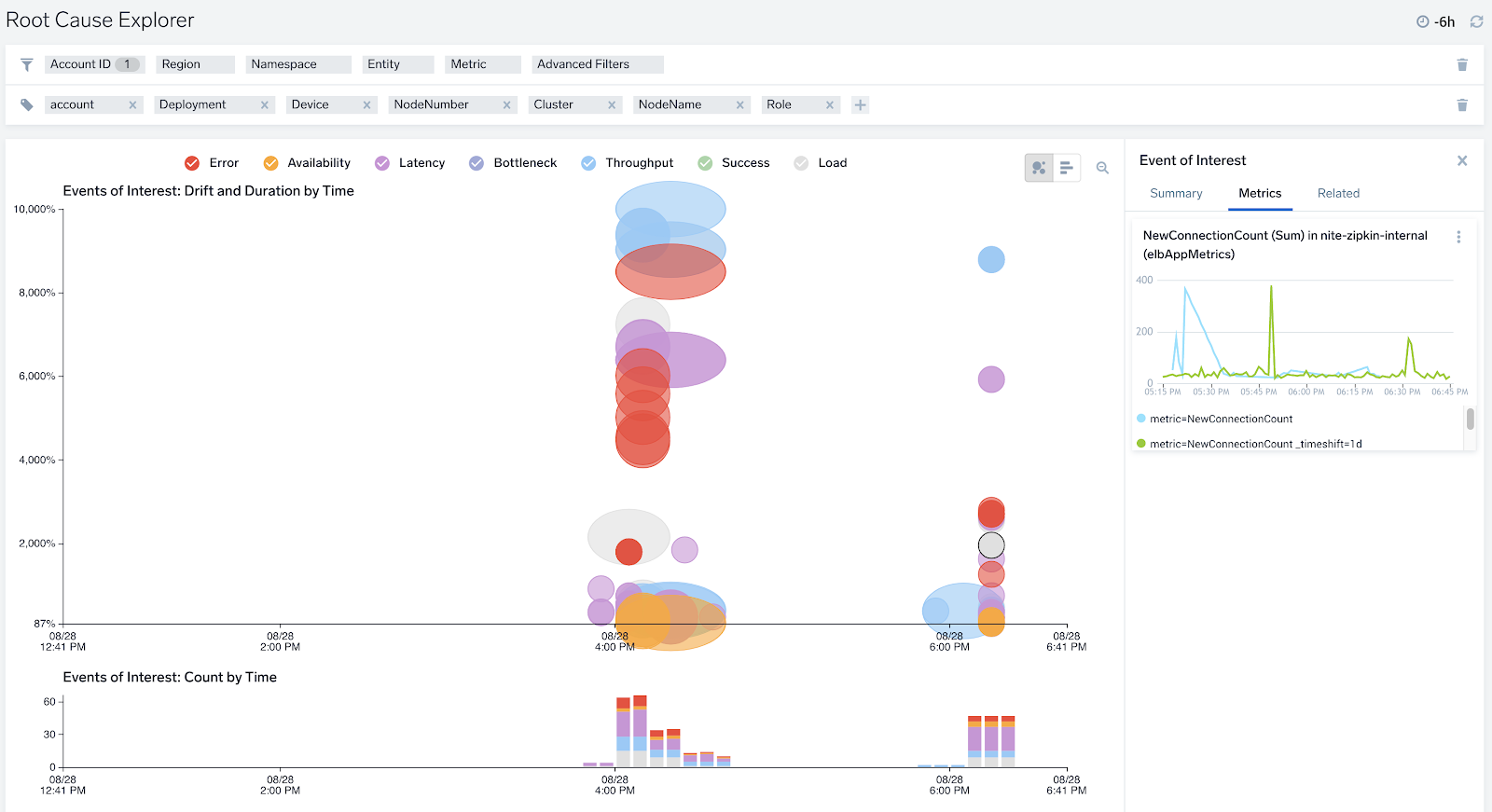
Task: Open the Related tab
Action: pyautogui.click(x=1338, y=193)
